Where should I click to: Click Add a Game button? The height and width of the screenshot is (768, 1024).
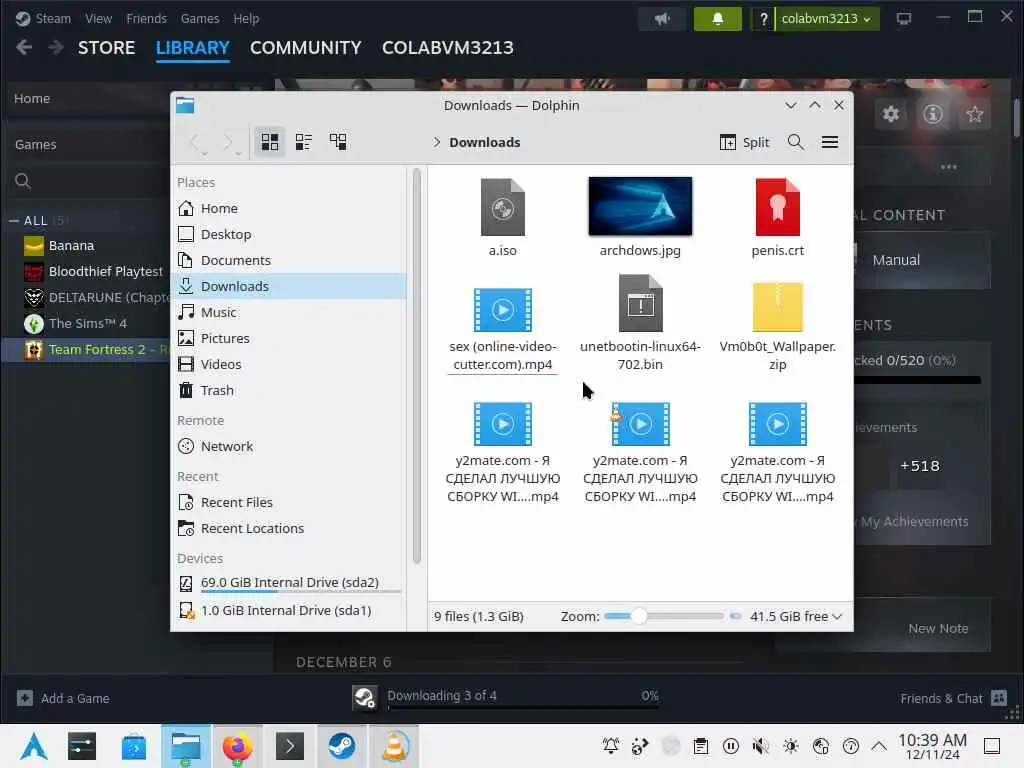[x=63, y=698]
